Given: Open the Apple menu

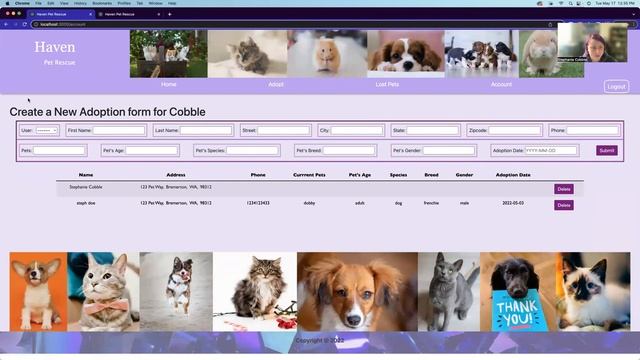Looking at the screenshot, I should click(7, 3).
